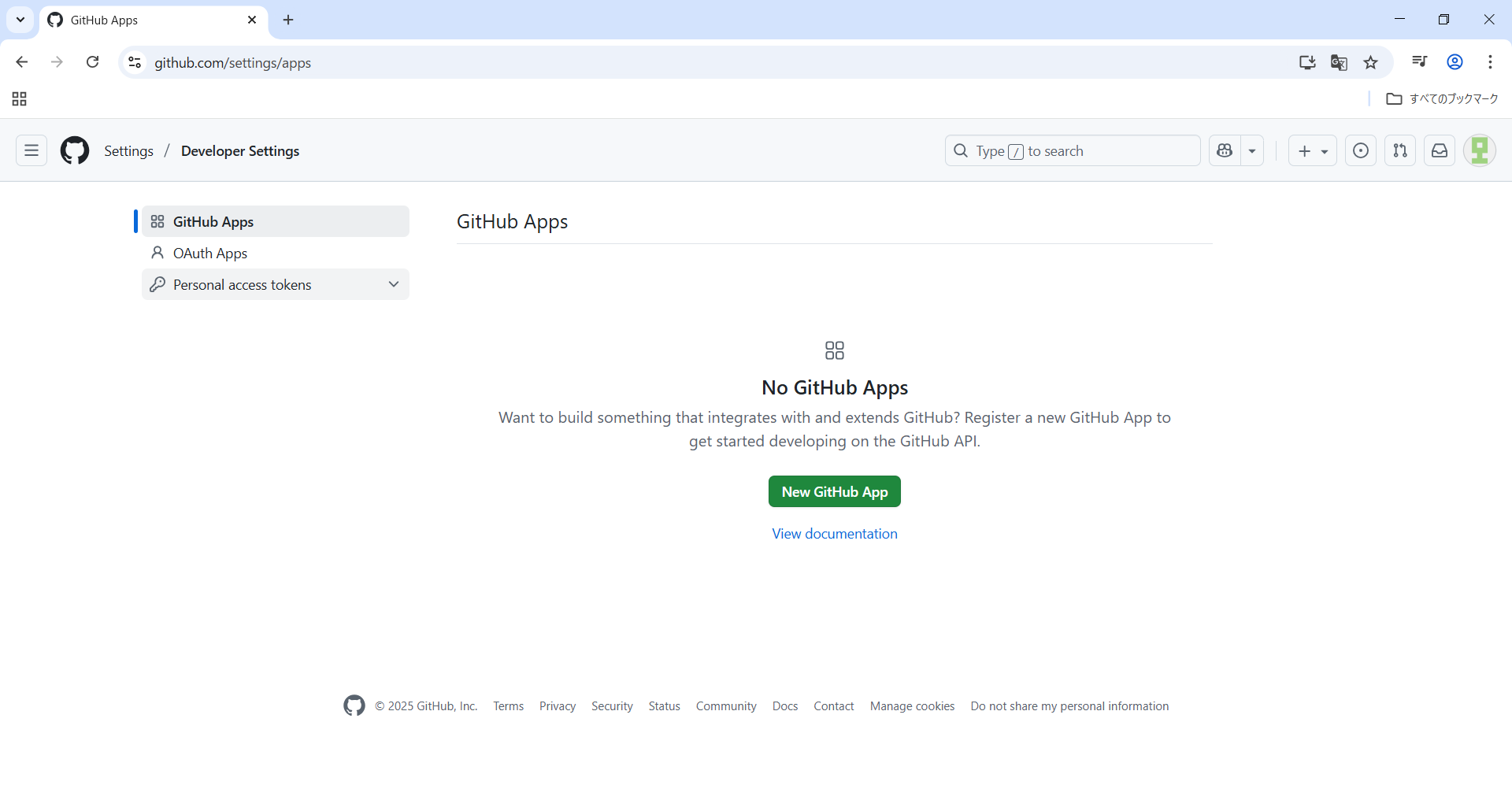Image resolution: width=1512 pixels, height=811 pixels.
Task: Open GitHub Copilot chat icon
Action: [x=1225, y=150]
